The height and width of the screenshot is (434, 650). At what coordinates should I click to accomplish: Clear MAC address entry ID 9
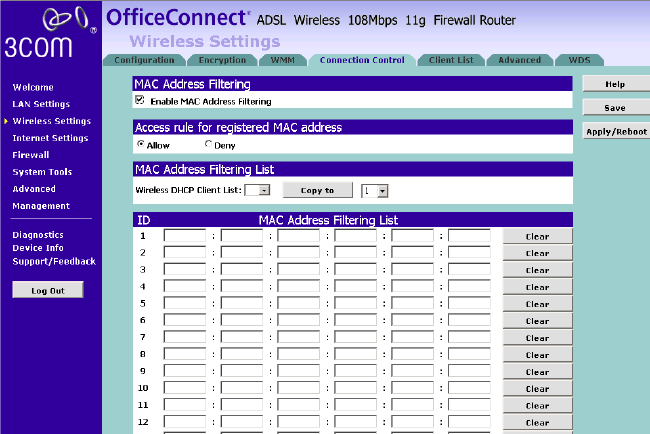pos(538,372)
